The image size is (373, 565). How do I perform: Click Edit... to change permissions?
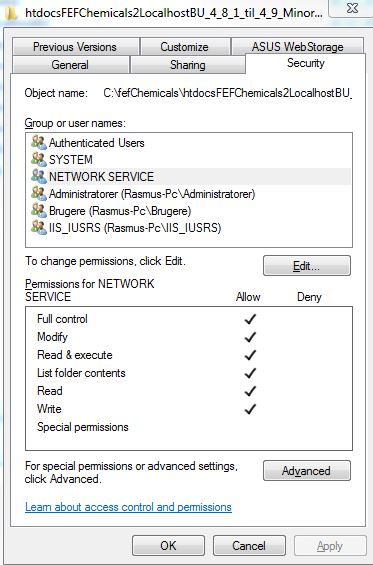[x=307, y=266]
